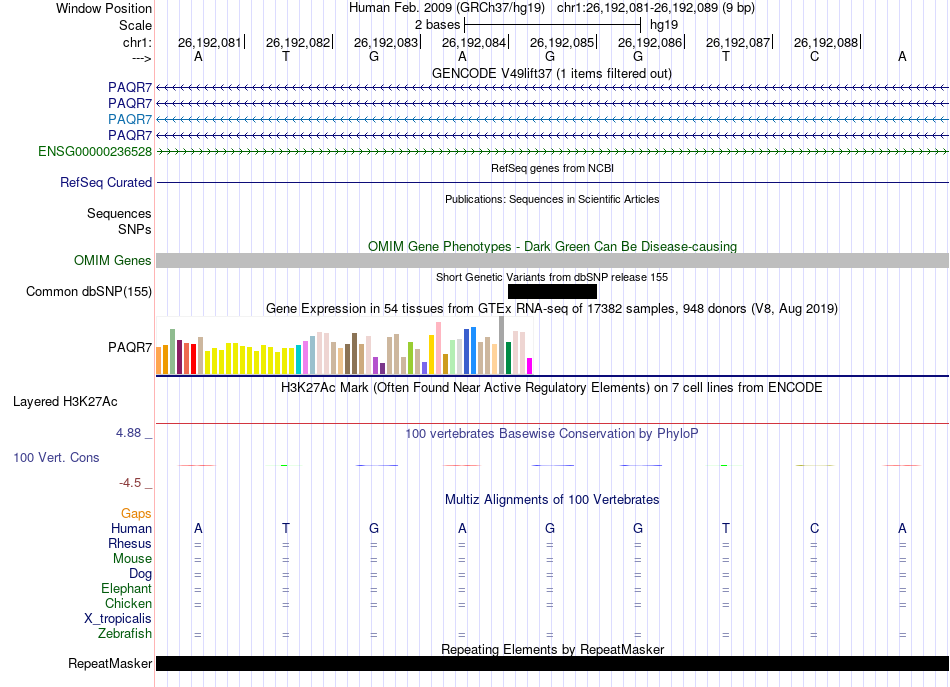Click the ENSG00000236528 gene label
Screen dimensions: 950x687
(95, 151)
